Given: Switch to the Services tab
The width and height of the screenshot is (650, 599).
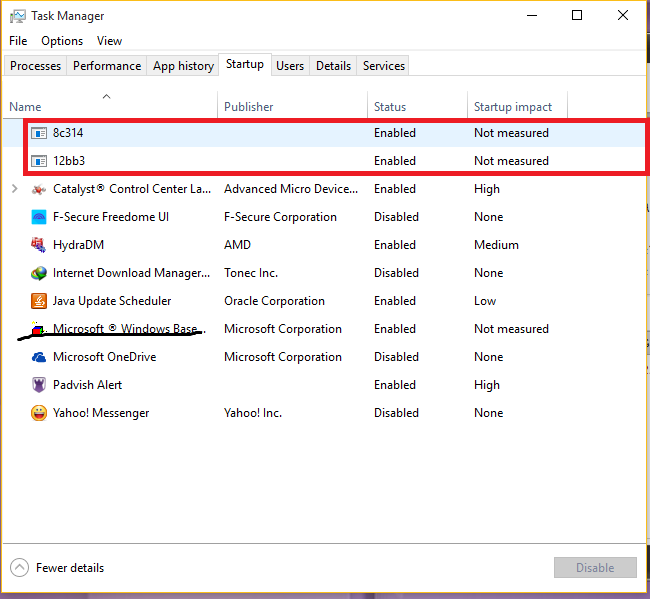Looking at the screenshot, I should coord(384,66).
